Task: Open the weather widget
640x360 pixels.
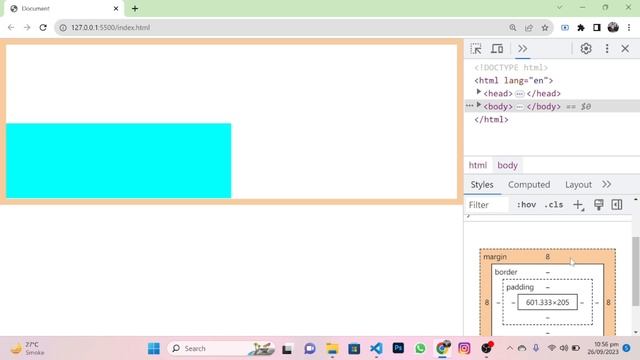Action: 27,348
